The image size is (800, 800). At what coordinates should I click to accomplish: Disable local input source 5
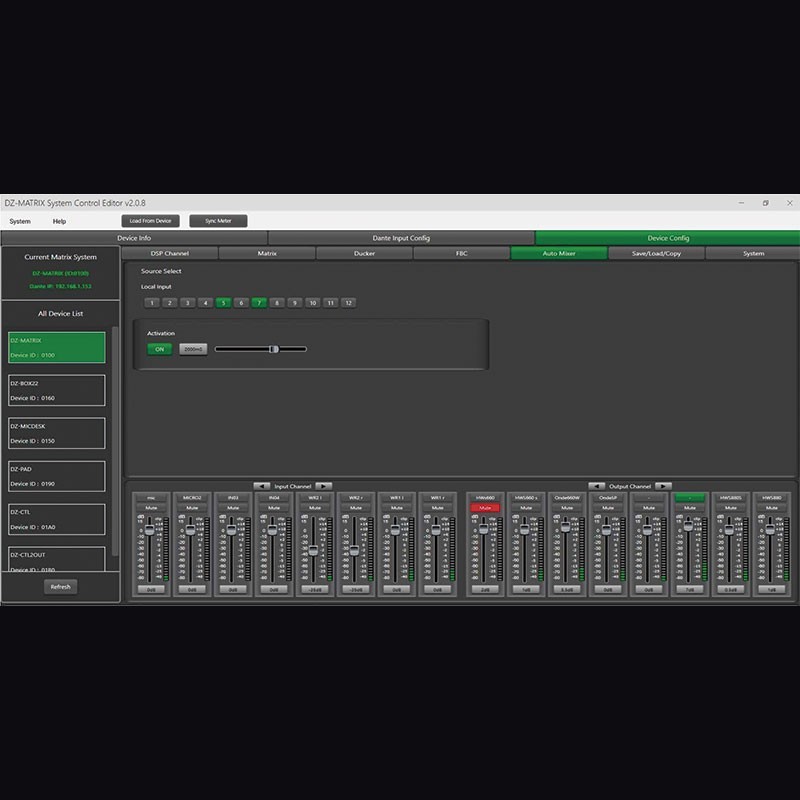click(223, 303)
